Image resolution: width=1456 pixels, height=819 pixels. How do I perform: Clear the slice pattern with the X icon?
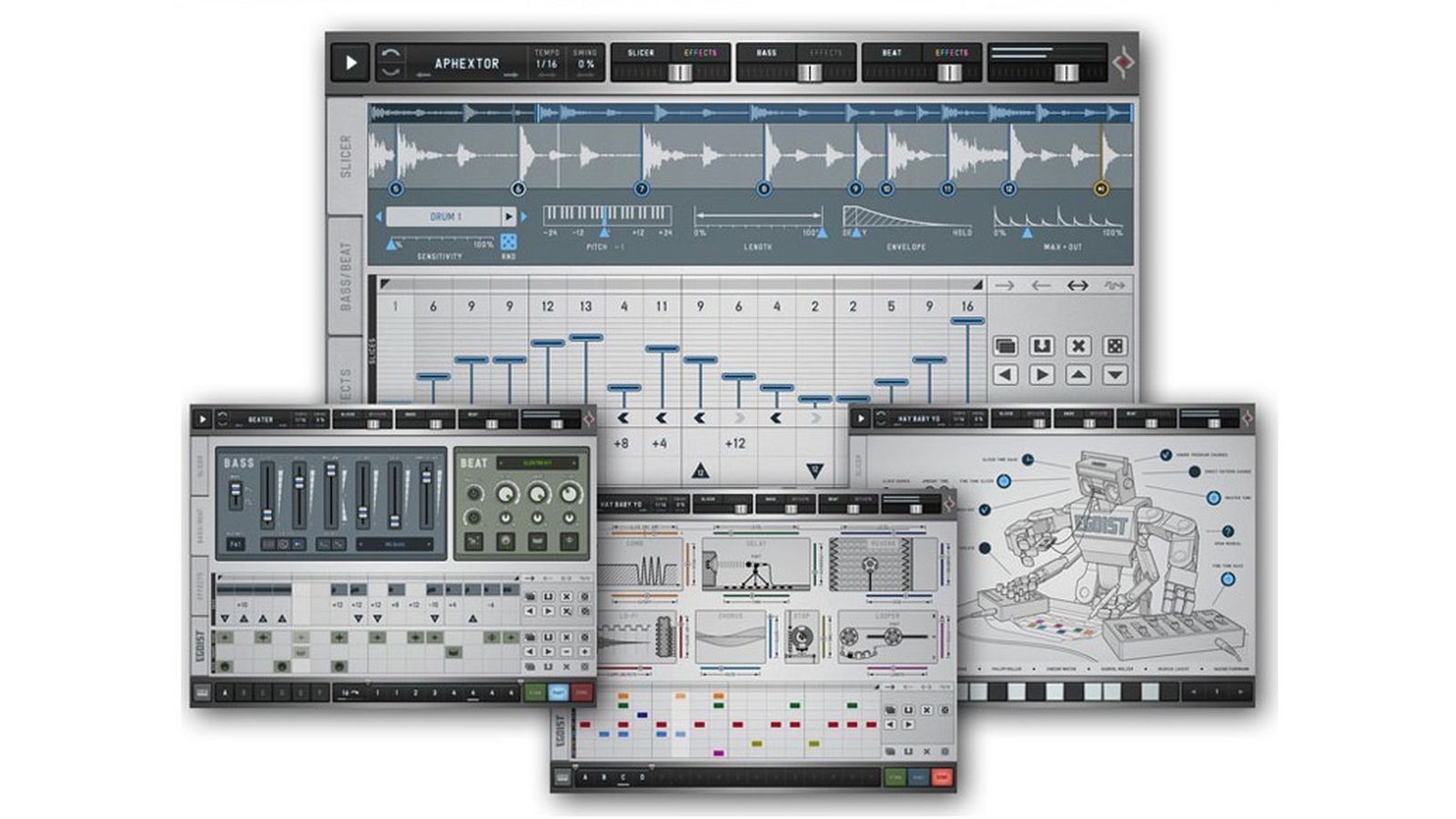tap(1078, 346)
